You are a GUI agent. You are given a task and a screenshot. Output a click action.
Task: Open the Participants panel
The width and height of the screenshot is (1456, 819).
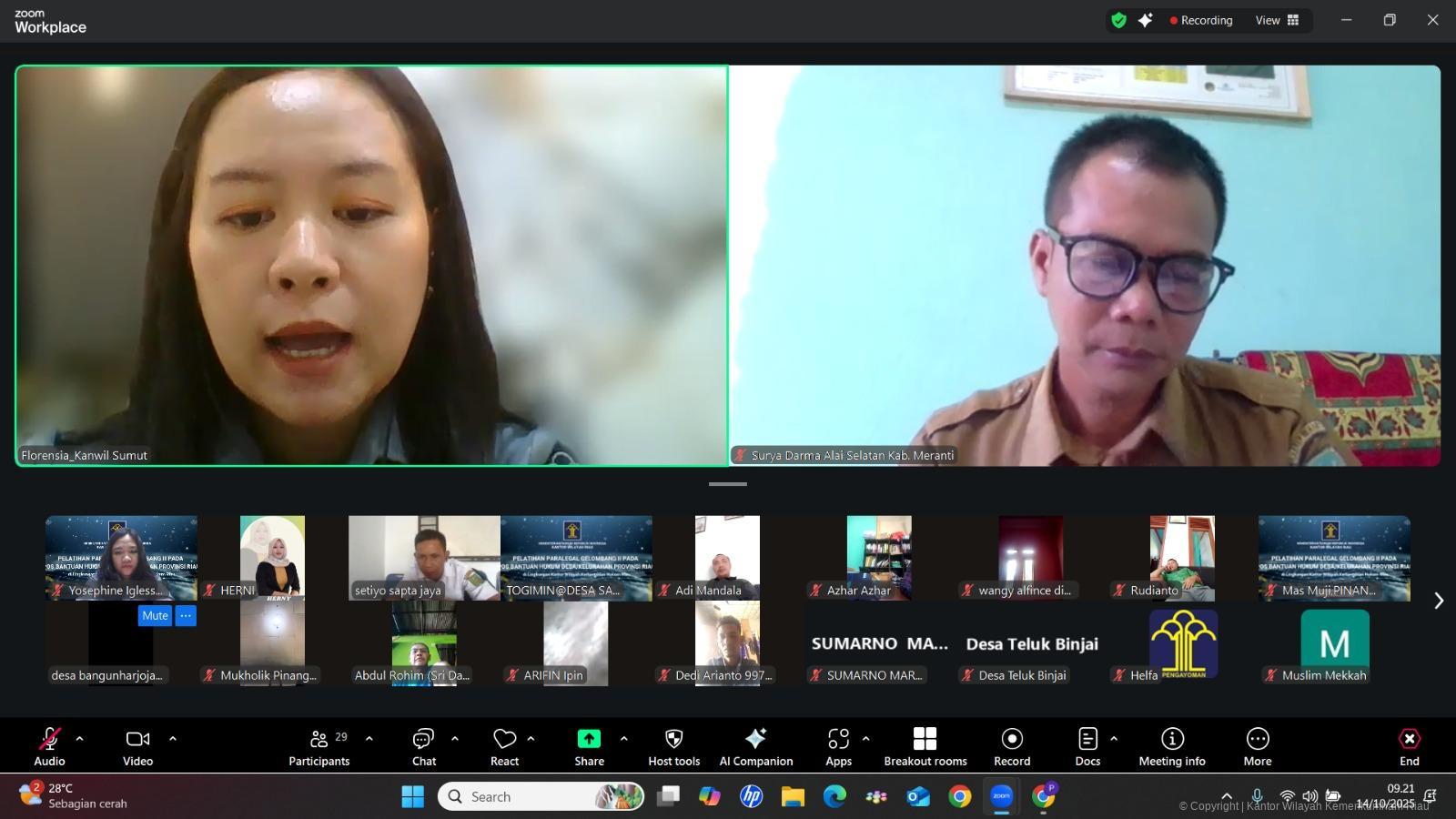318,746
